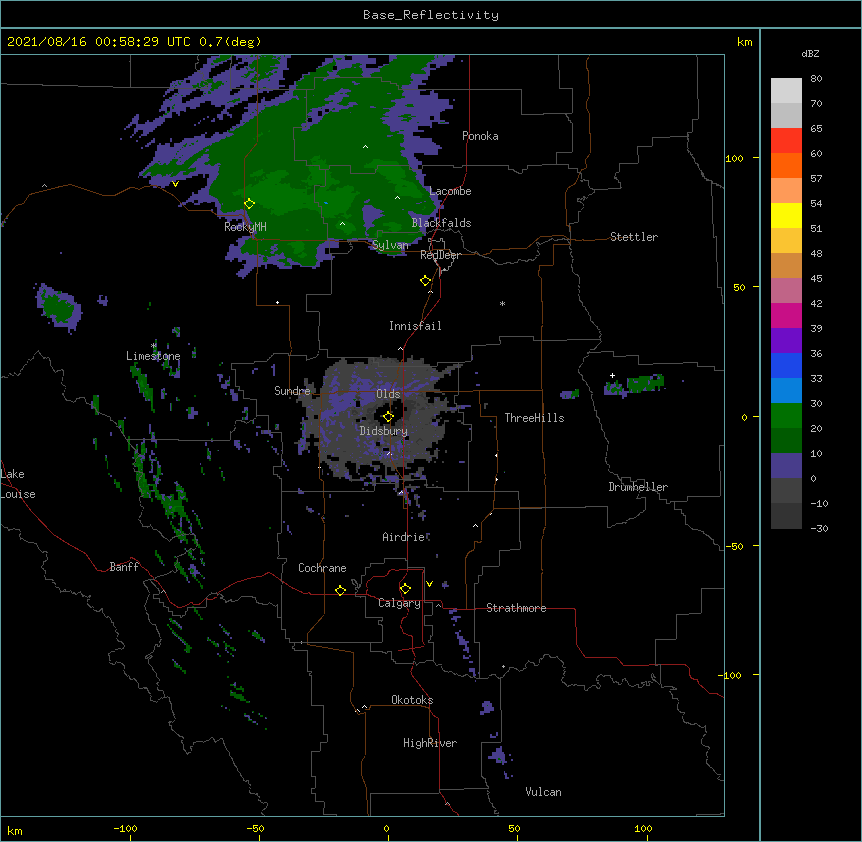Click the Okotoks city label
Image resolution: width=862 pixels, height=842 pixels.
(x=412, y=700)
